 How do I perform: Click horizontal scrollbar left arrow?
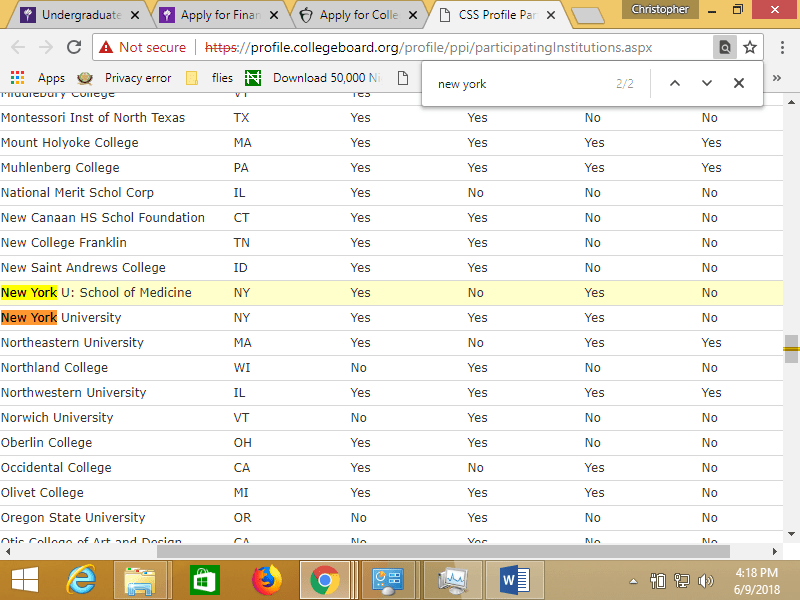tap(8, 552)
